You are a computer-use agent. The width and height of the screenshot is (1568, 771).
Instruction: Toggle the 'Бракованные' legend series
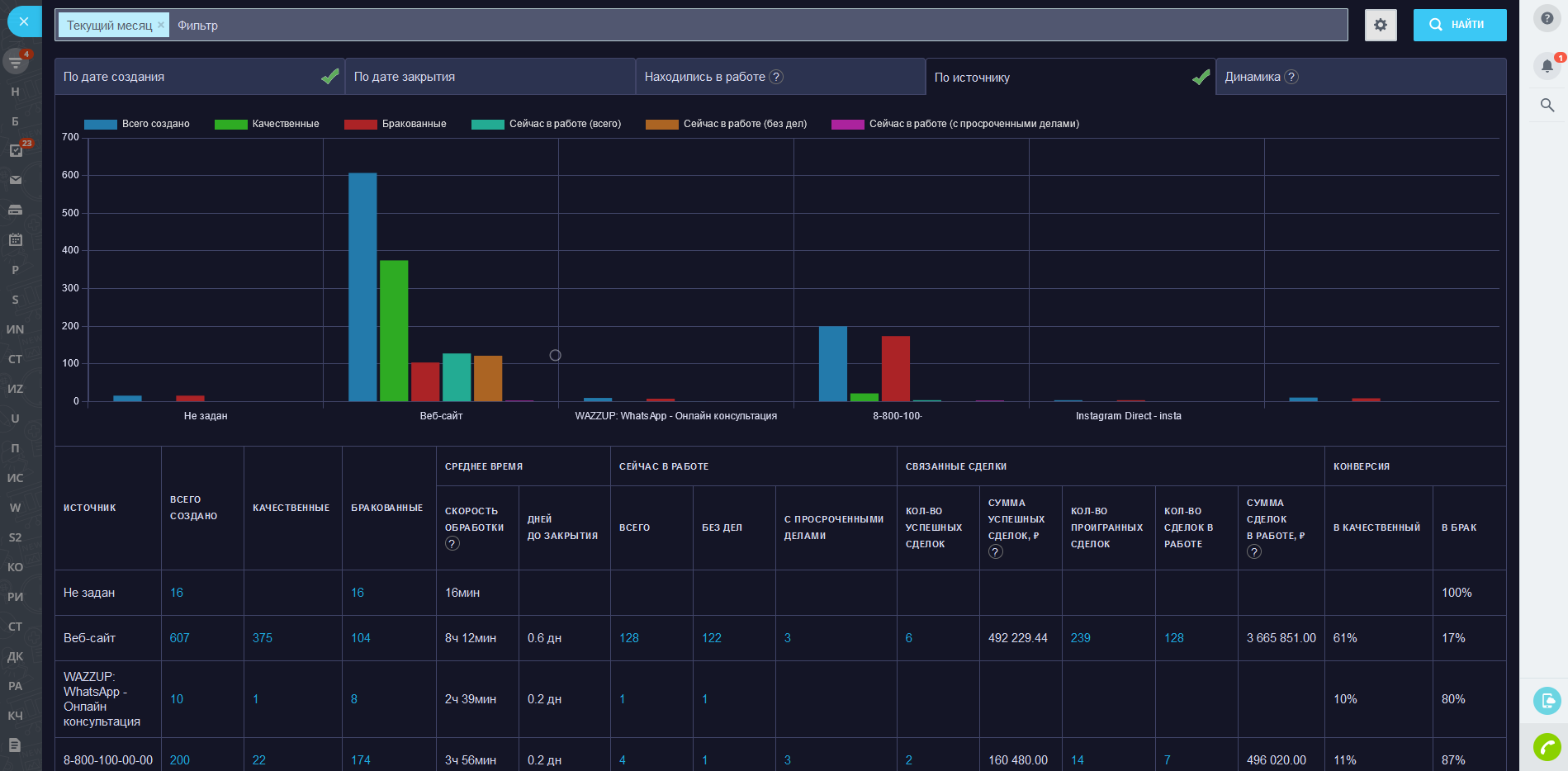[396, 124]
